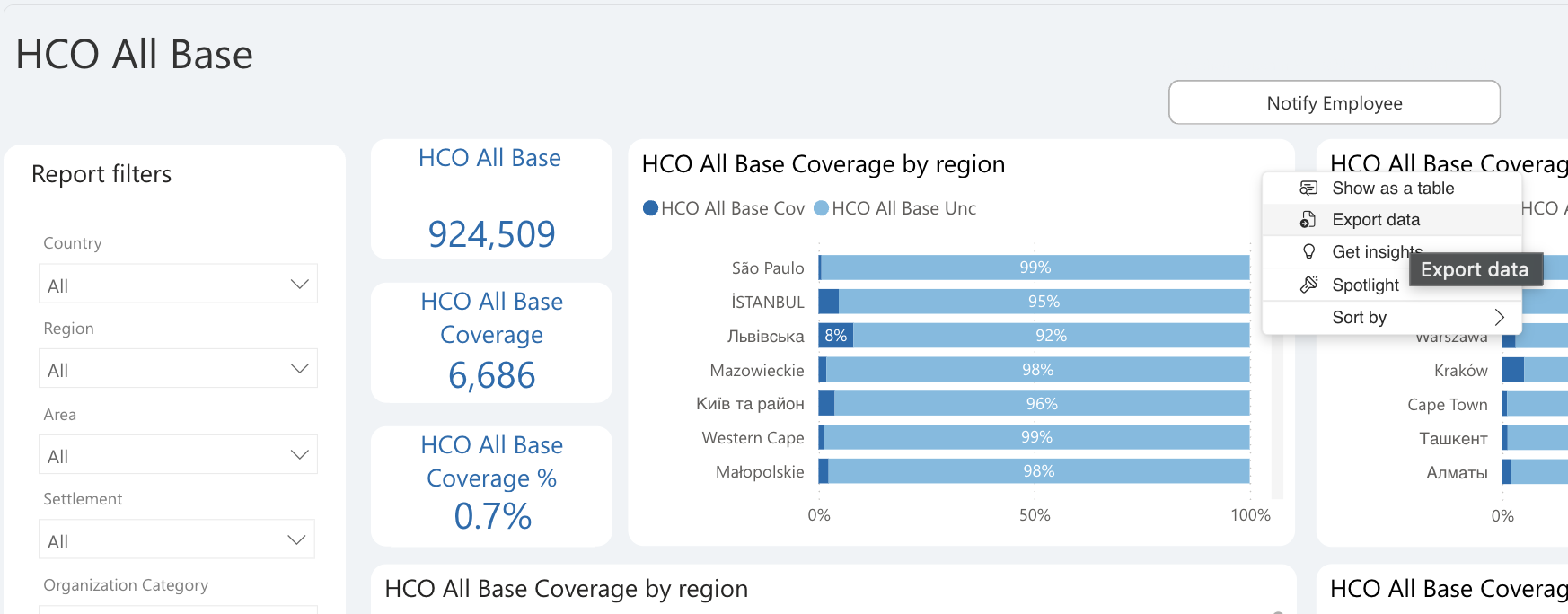Click the Export data document icon
This screenshot has width=1568, height=614.
1308,219
